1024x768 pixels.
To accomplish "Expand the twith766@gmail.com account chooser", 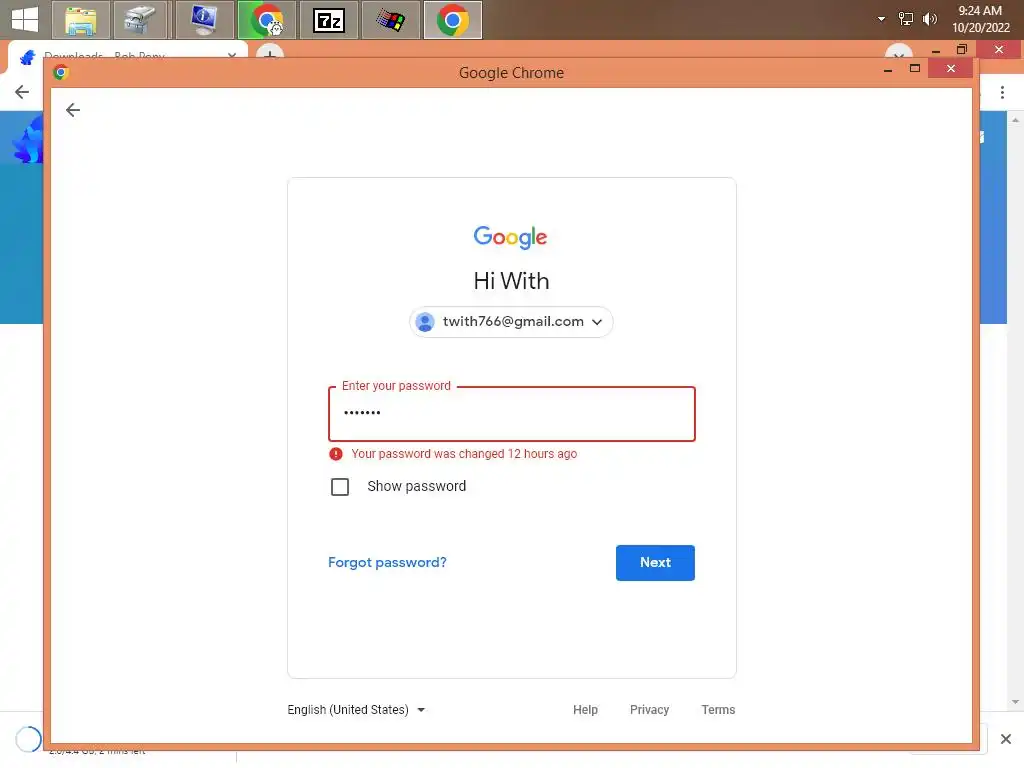I will click(511, 321).
